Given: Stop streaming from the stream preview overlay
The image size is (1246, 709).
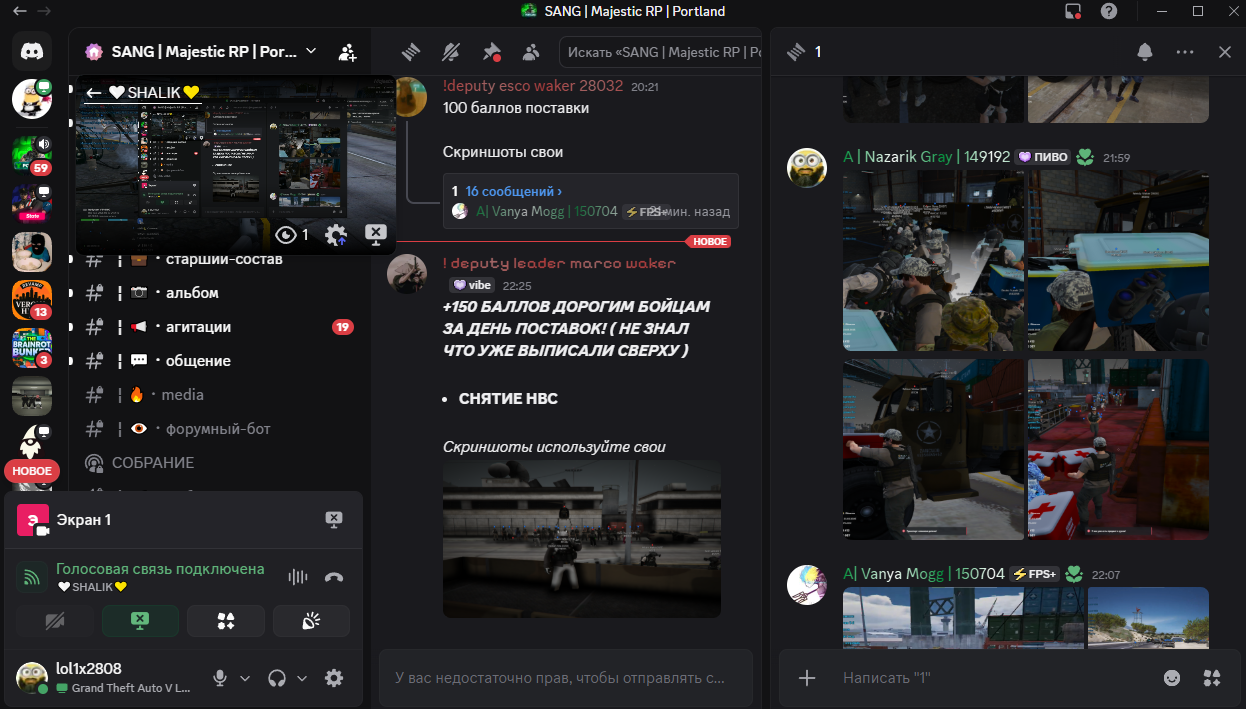Looking at the screenshot, I should coord(375,234).
